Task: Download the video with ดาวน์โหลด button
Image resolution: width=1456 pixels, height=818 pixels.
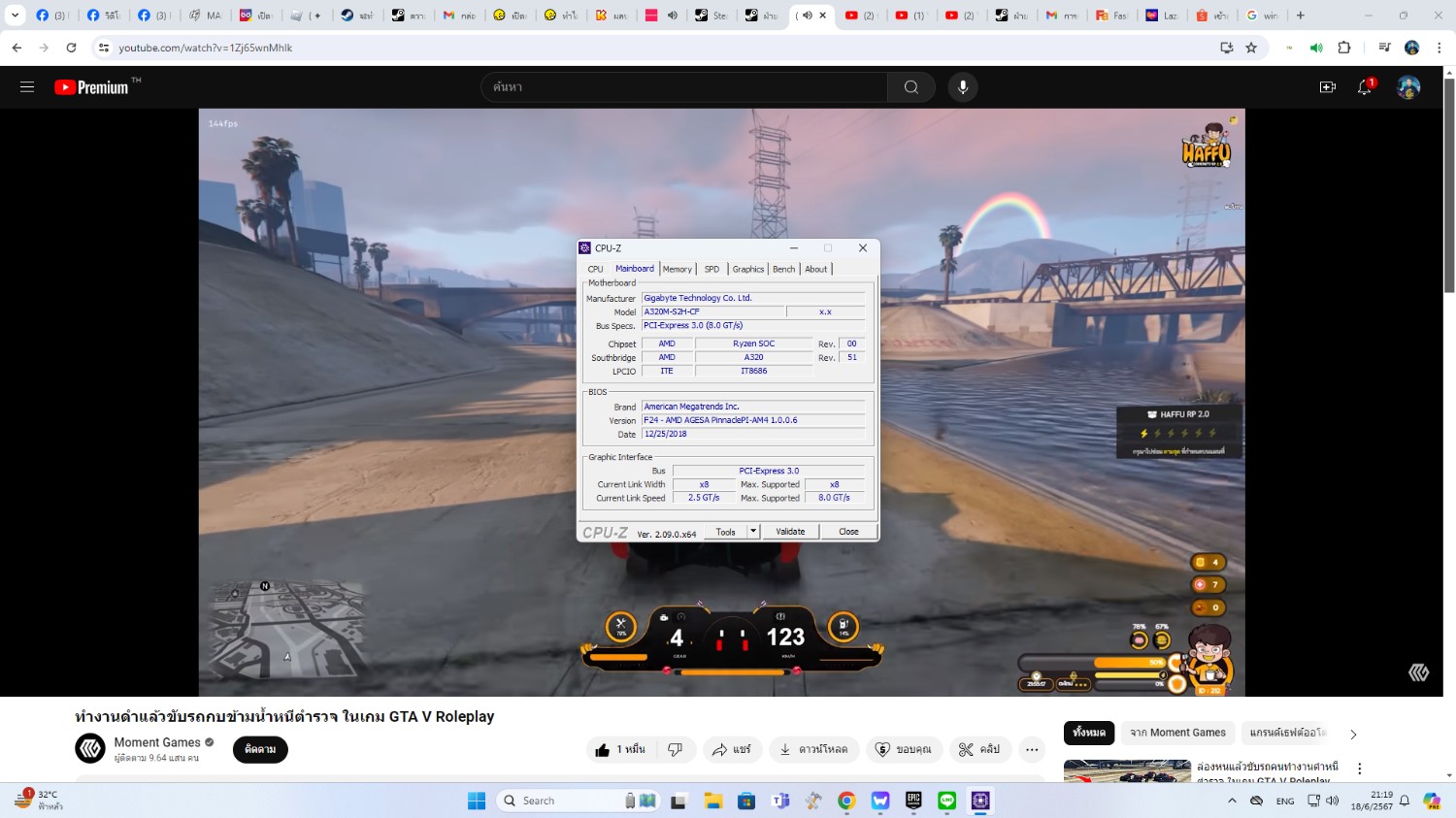Action: [x=813, y=749]
